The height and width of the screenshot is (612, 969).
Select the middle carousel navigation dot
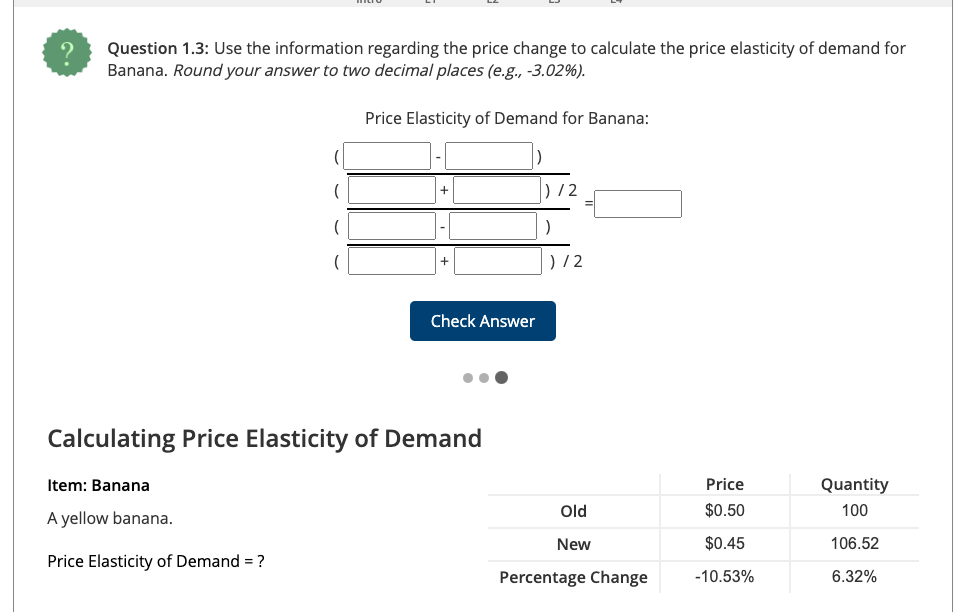pos(483,377)
